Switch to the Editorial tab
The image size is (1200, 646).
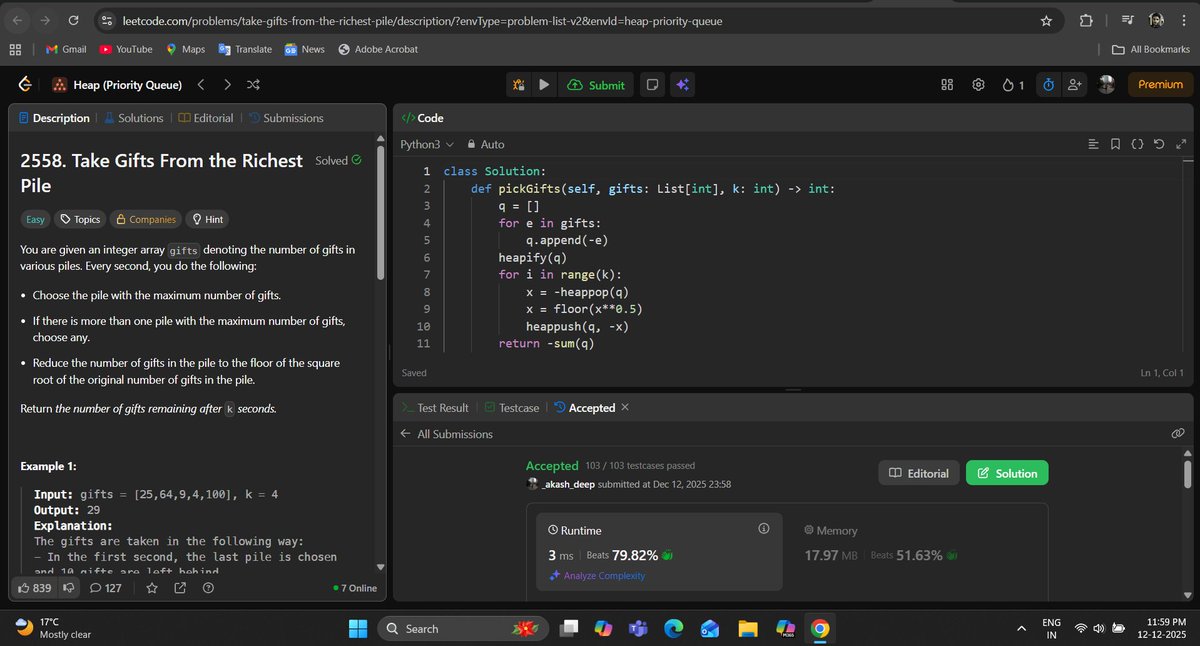205,118
